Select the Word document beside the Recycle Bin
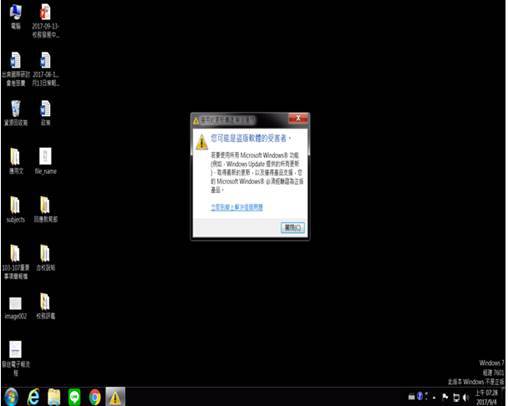This screenshot has width=508, height=406. pos(45,113)
